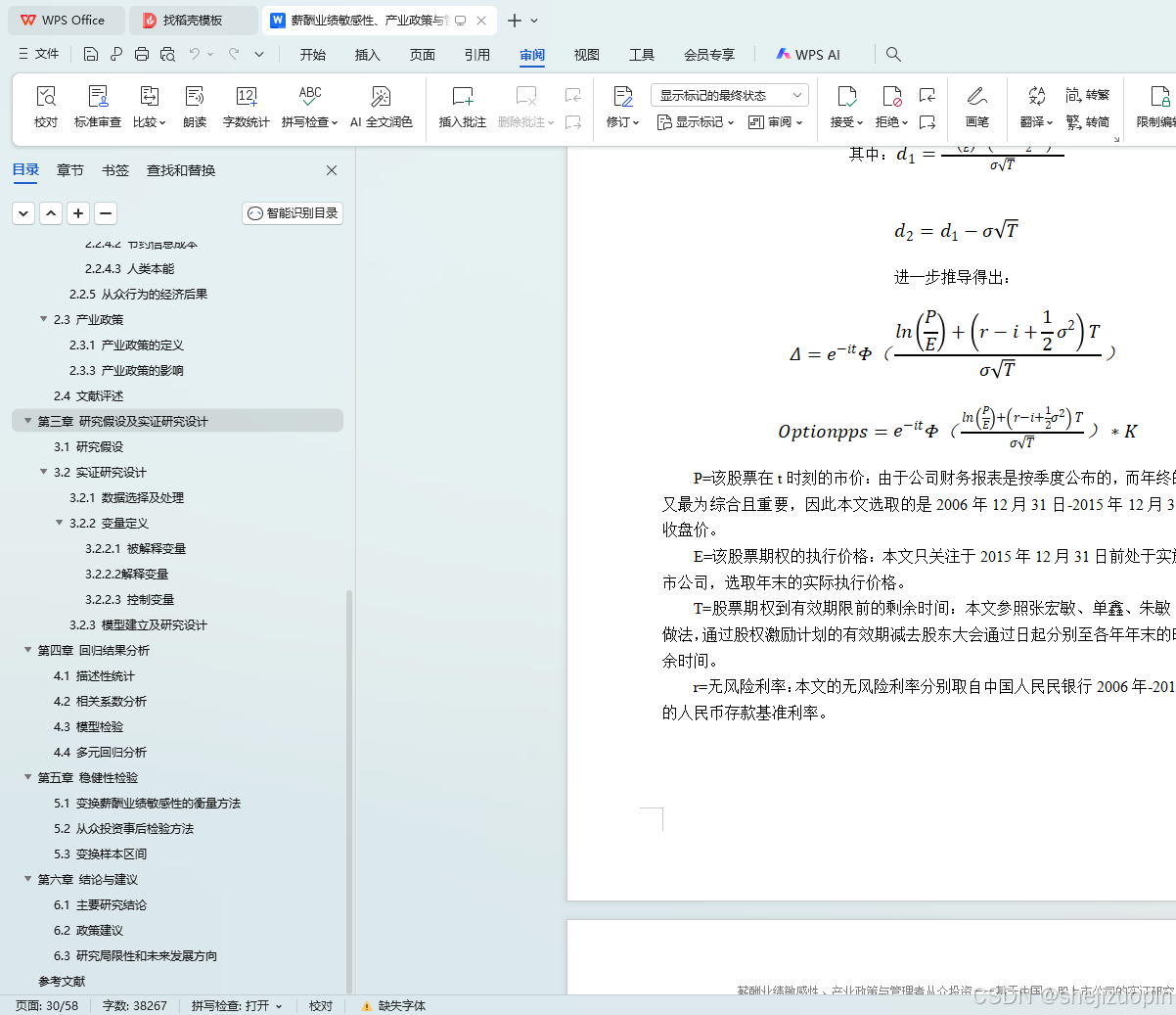Viewport: 1176px width, 1015px height.
Task: Select the 查找和替换 navigation tab
Action: tap(181, 170)
